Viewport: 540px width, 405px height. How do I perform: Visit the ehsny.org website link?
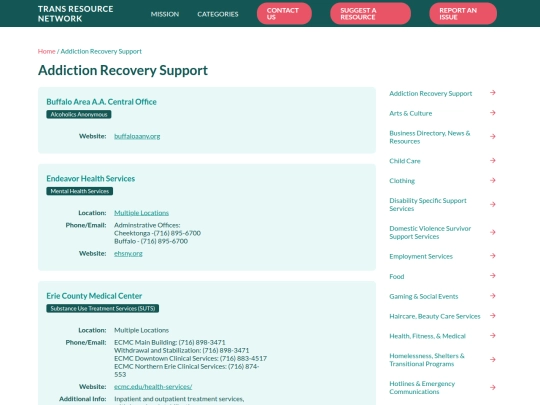pyautogui.click(x=128, y=253)
